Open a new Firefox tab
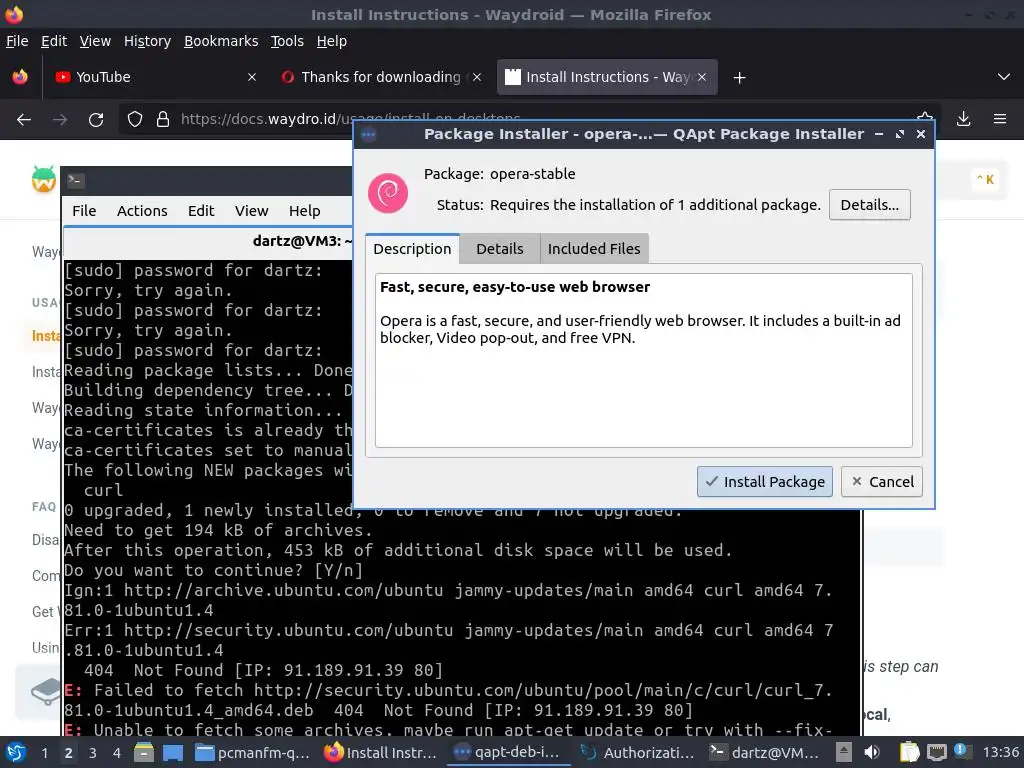1024x768 pixels. (x=739, y=78)
